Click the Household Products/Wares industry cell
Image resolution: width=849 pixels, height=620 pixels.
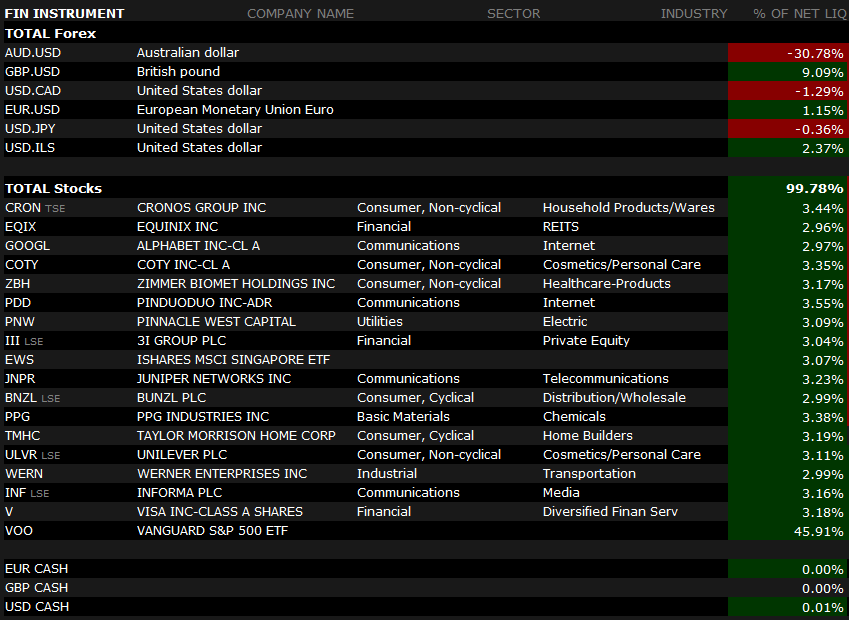pyautogui.click(x=629, y=207)
